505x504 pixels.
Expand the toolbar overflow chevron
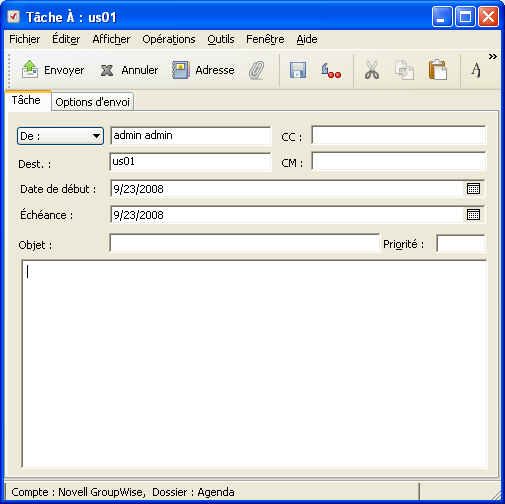coord(493,57)
